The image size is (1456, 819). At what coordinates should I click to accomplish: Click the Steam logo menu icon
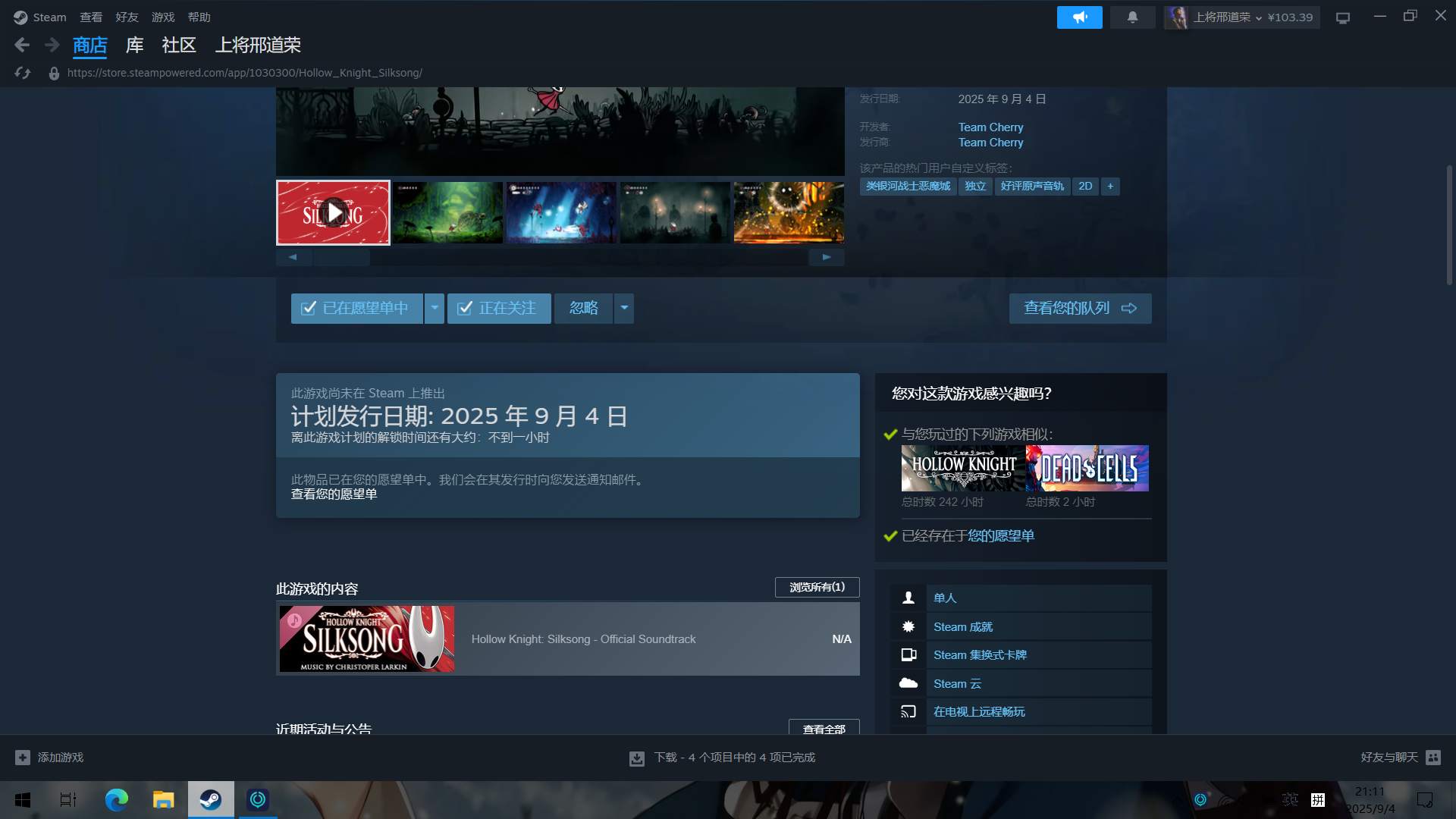(20, 17)
